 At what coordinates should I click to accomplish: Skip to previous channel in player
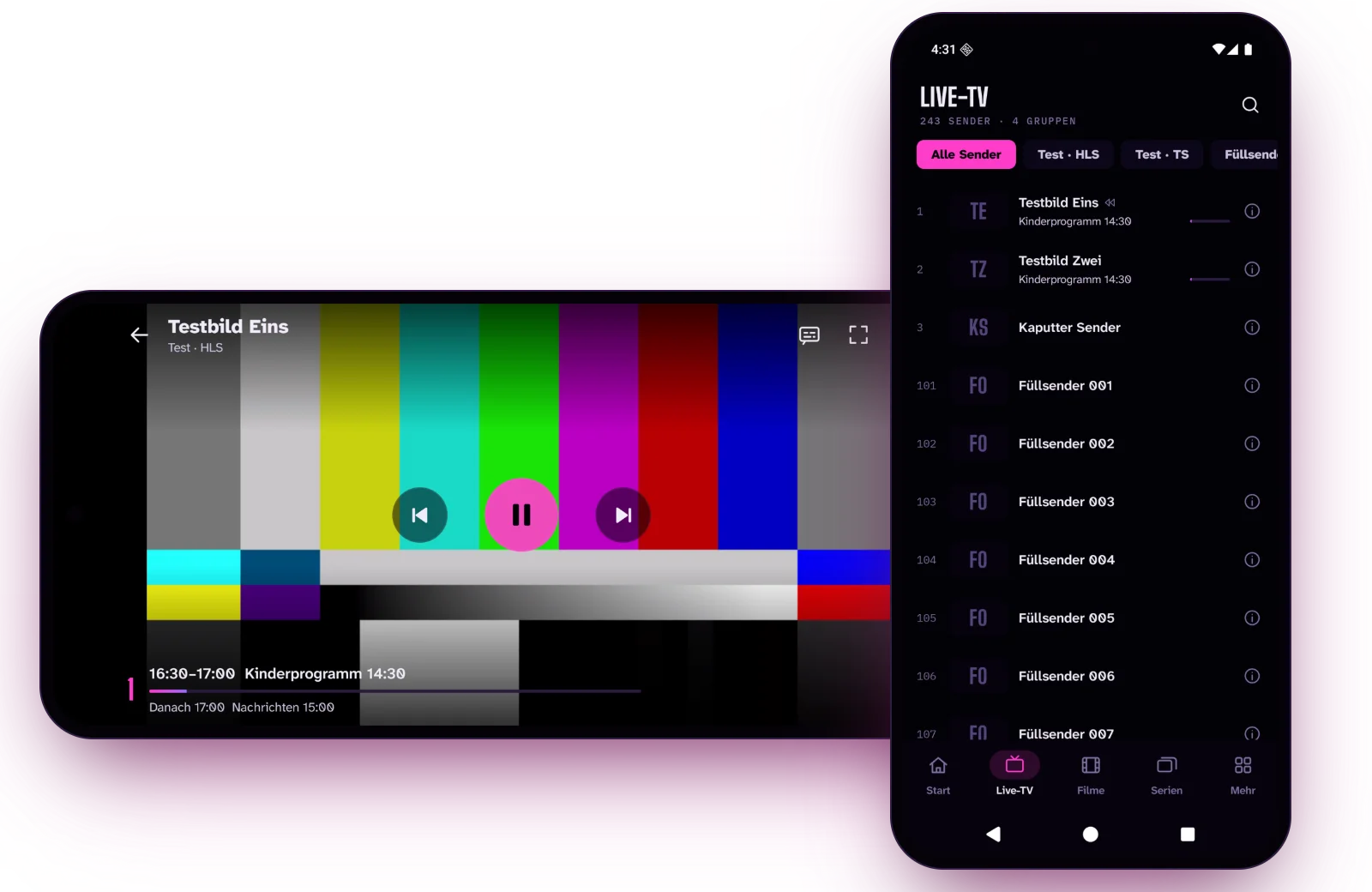420,515
